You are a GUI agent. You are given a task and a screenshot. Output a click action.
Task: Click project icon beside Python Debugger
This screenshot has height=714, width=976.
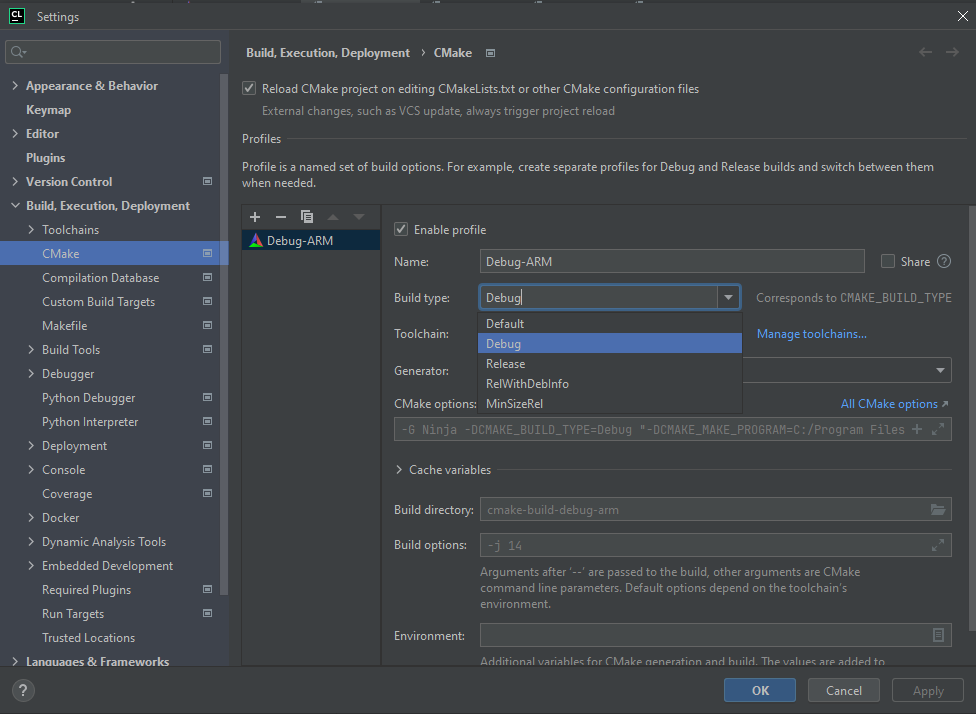pyautogui.click(x=207, y=397)
